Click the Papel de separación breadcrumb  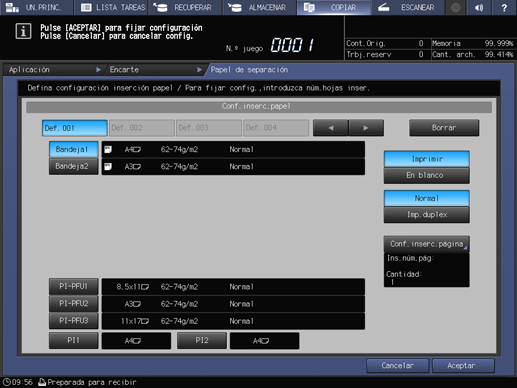click(x=249, y=70)
